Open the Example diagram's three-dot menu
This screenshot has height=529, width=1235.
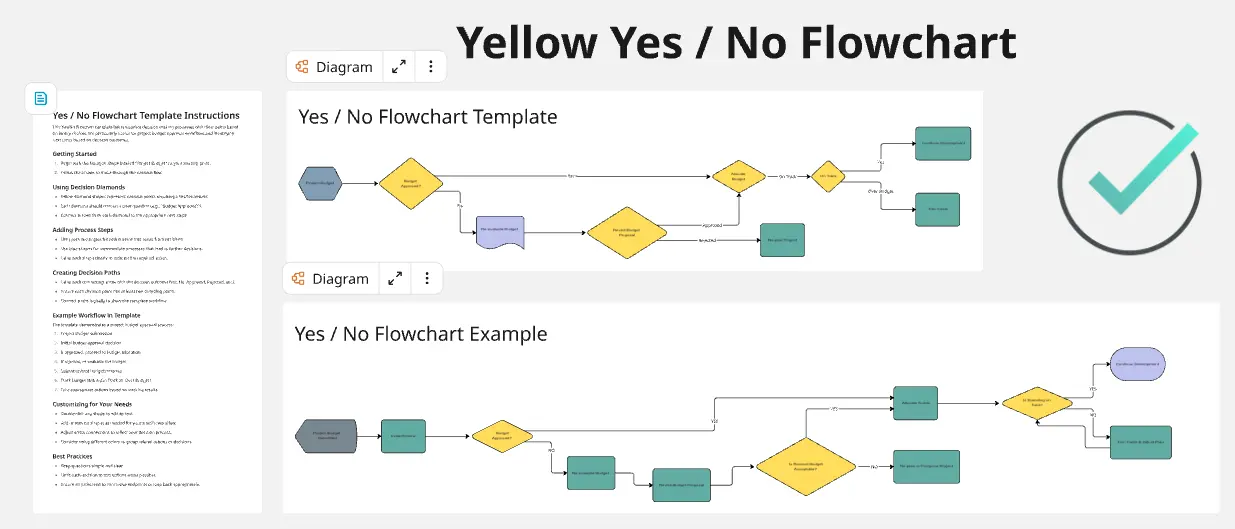(x=427, y=279)
